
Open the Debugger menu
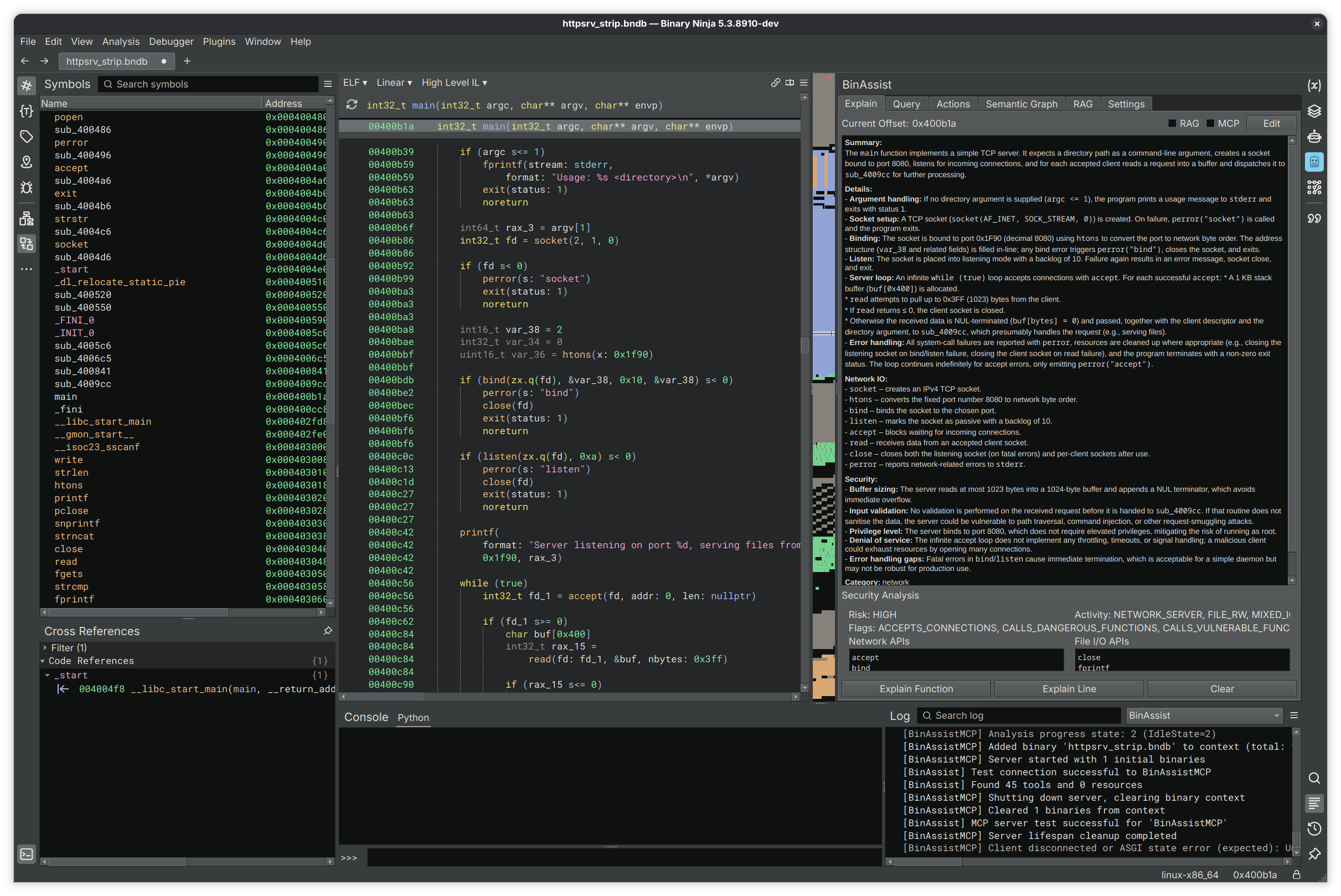[x=172, y=41]
